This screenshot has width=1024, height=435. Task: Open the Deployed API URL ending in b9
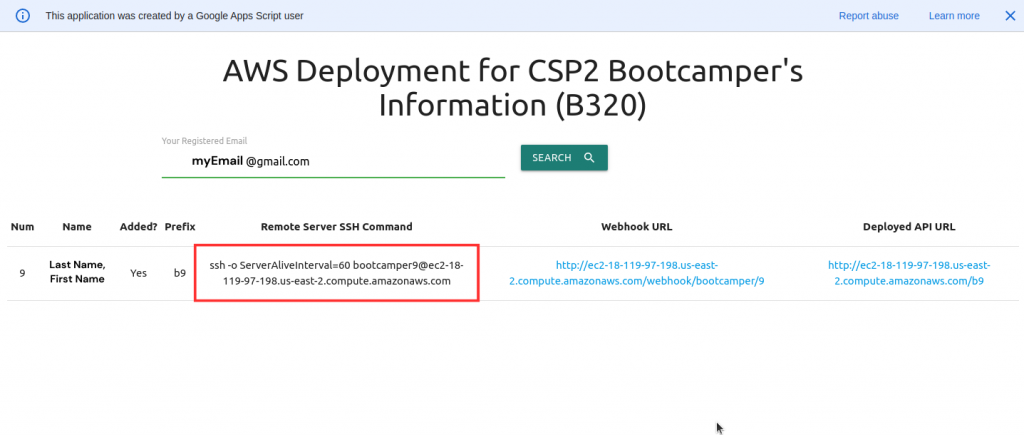coord(909,273)
